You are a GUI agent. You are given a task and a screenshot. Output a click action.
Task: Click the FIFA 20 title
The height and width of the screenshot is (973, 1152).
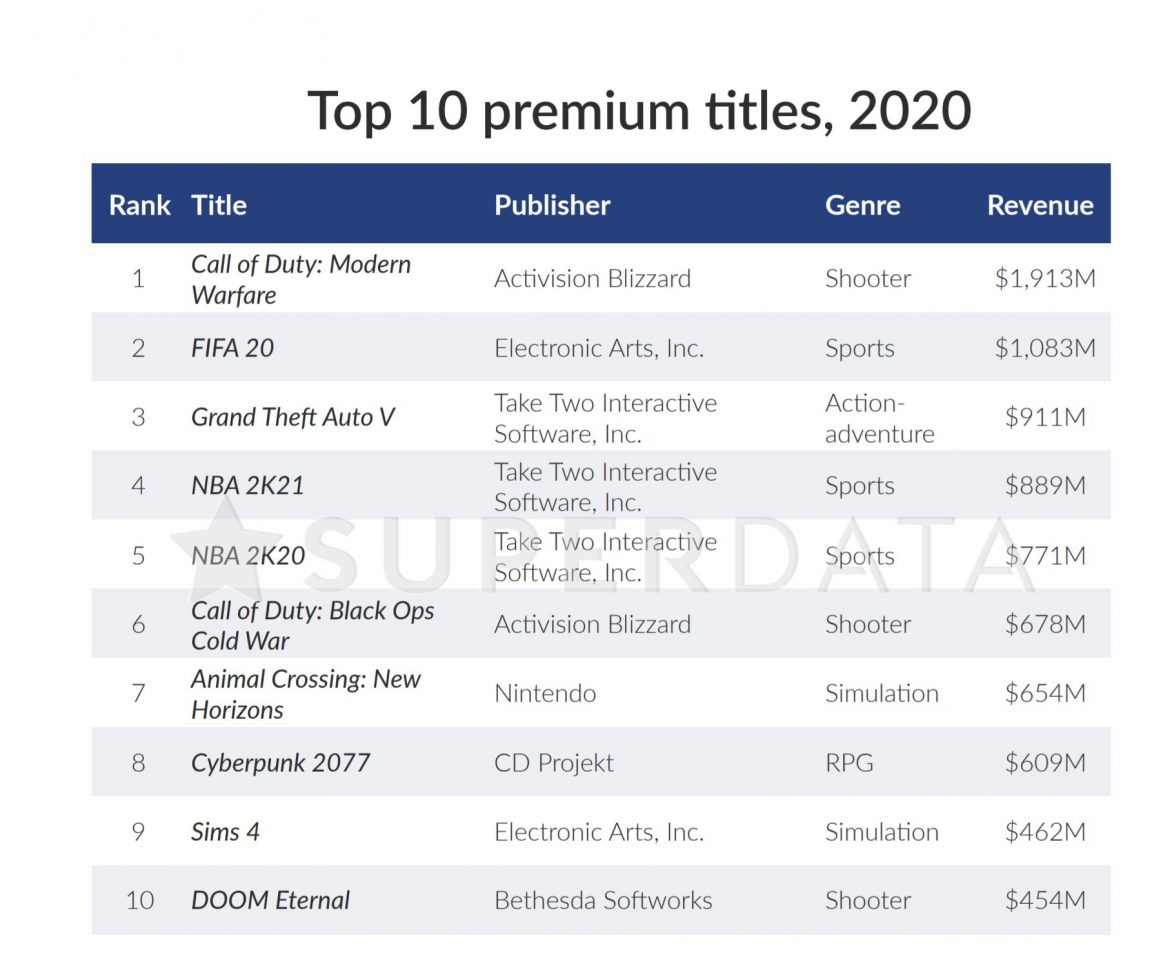232,348
